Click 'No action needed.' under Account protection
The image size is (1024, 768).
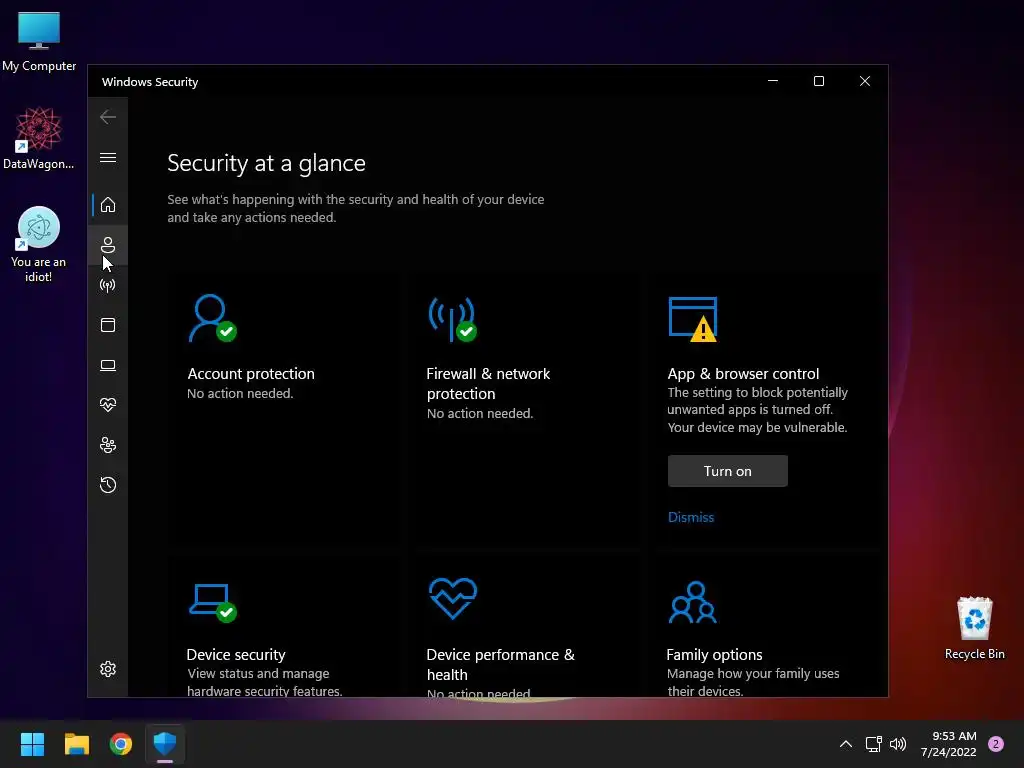pyautogui.click(x=240, y=393)
